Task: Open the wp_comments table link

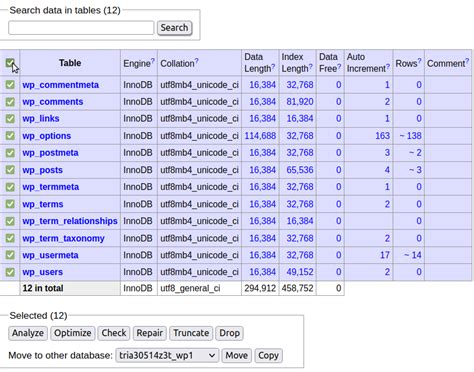Action: click(53, 102)
